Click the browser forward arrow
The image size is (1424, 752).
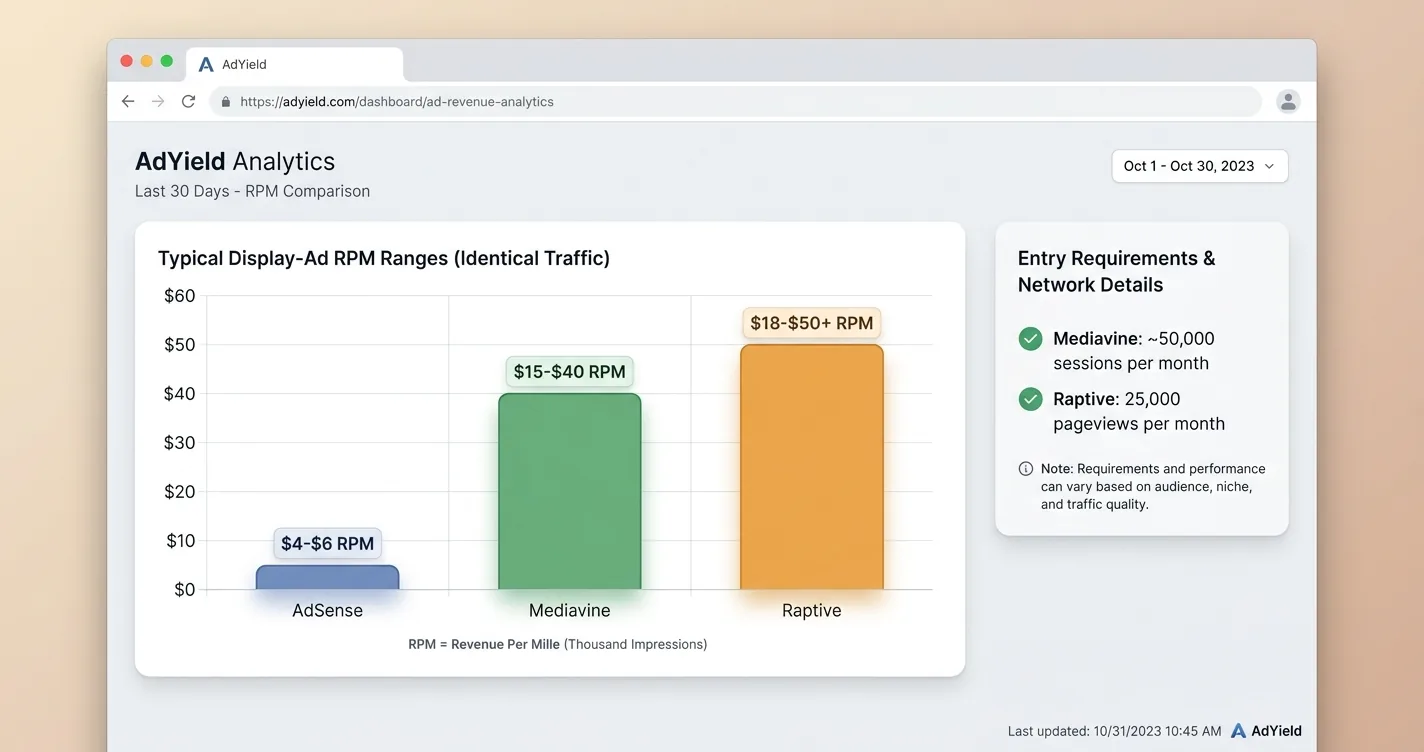pyautogui.click(x=158, y=101)
